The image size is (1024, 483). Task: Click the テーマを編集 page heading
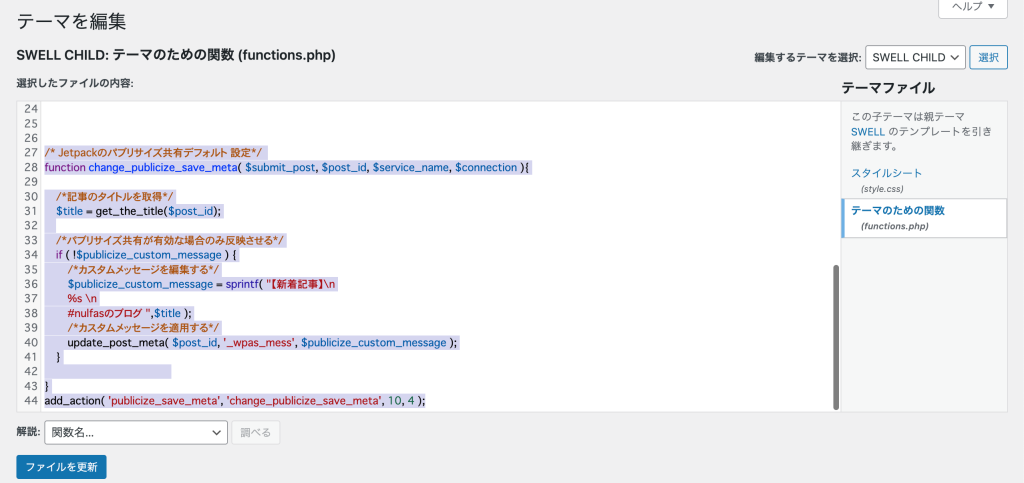pyautogui.click(x=71, y=22)
